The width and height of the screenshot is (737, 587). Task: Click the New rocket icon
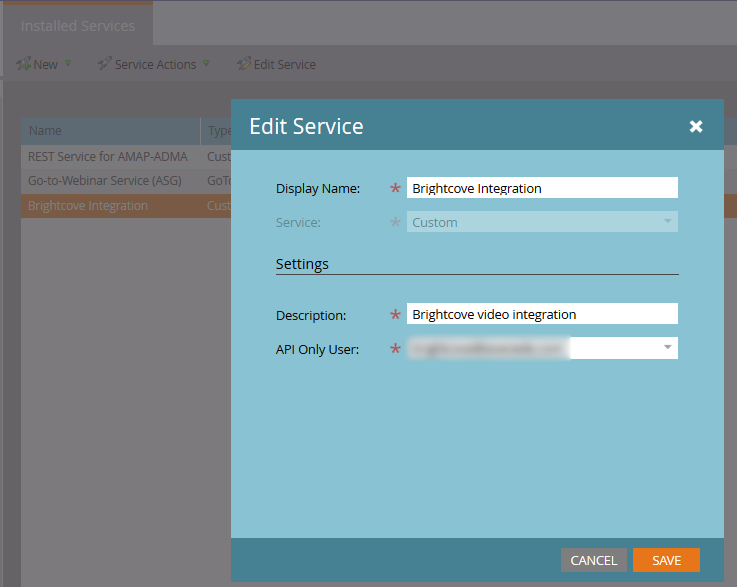[23, 63]
